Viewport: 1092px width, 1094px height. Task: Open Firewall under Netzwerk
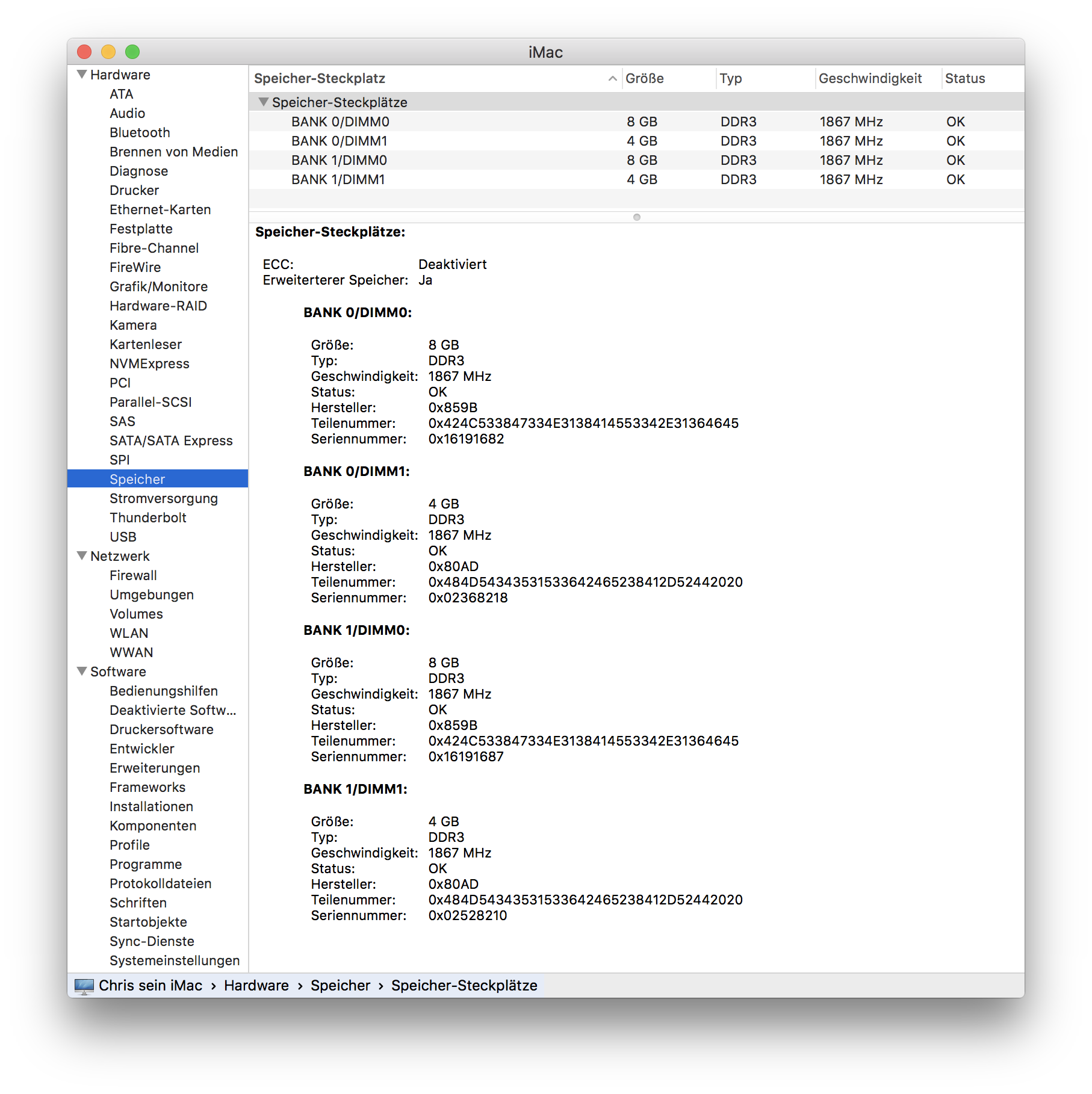pyautogui.click(x=134, y=575)
